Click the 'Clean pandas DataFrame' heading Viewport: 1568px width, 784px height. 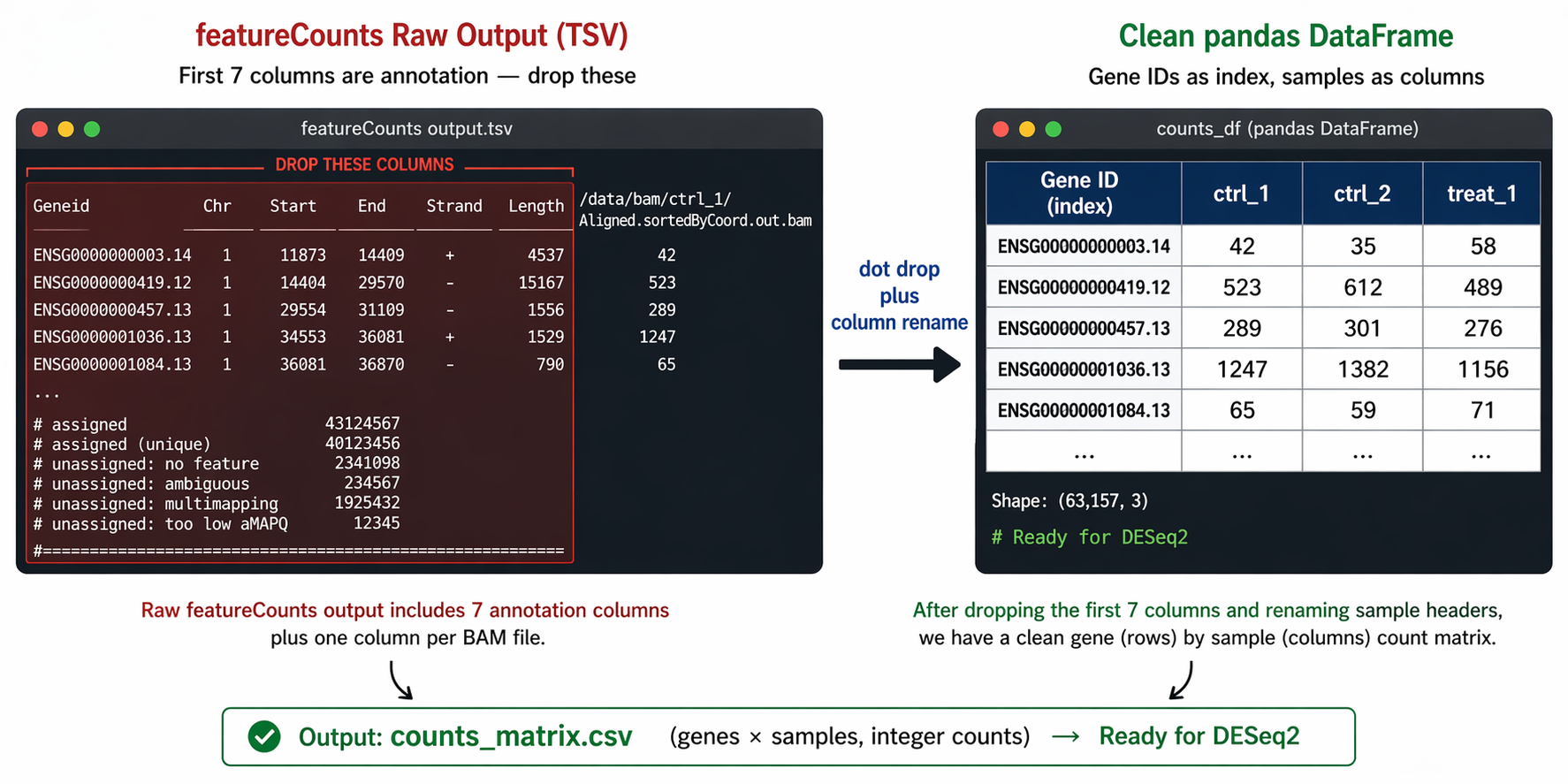[x=1286, y=36]
